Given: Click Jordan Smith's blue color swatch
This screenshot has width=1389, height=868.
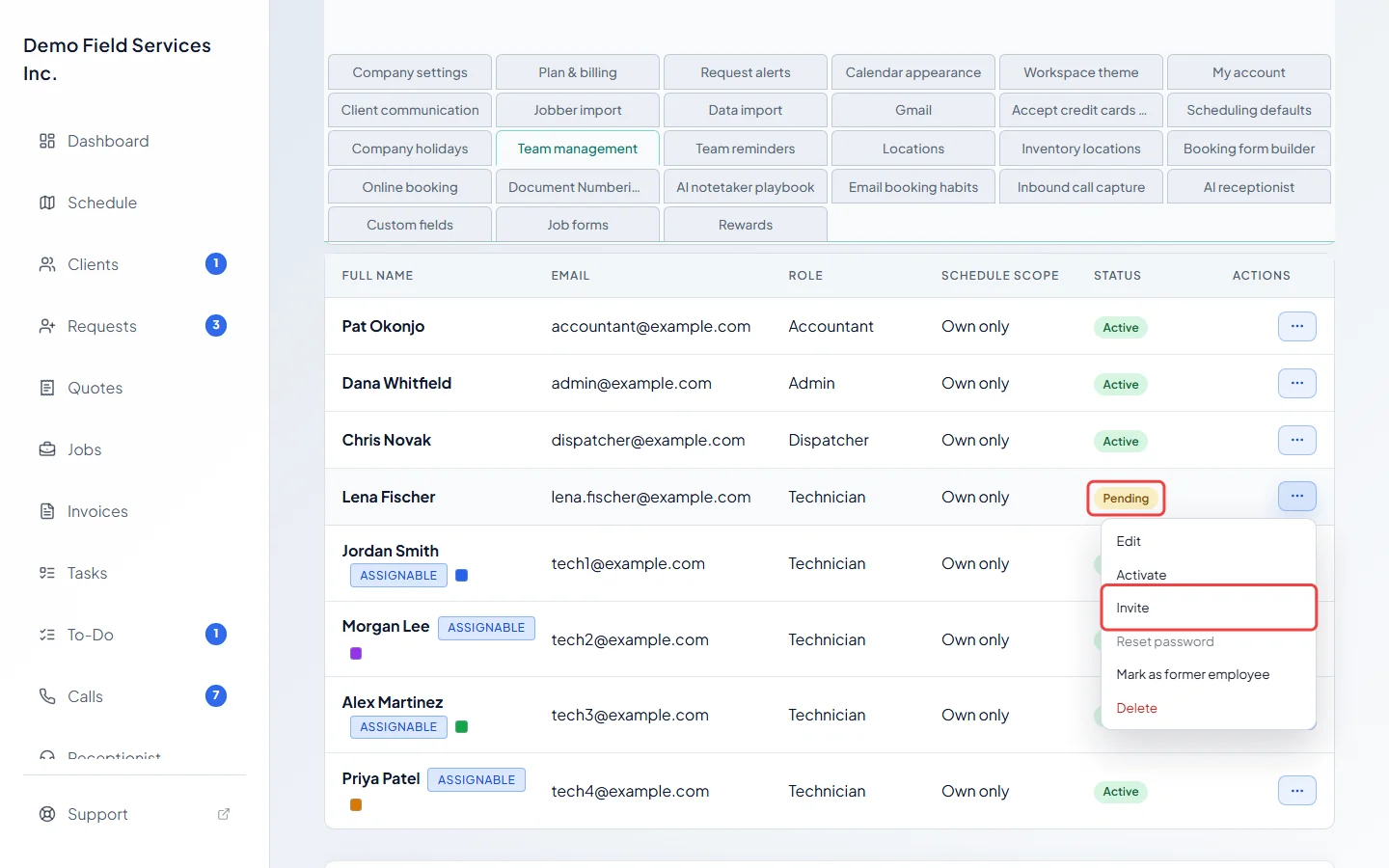Looking at the screenshot, I should [461, 576].
